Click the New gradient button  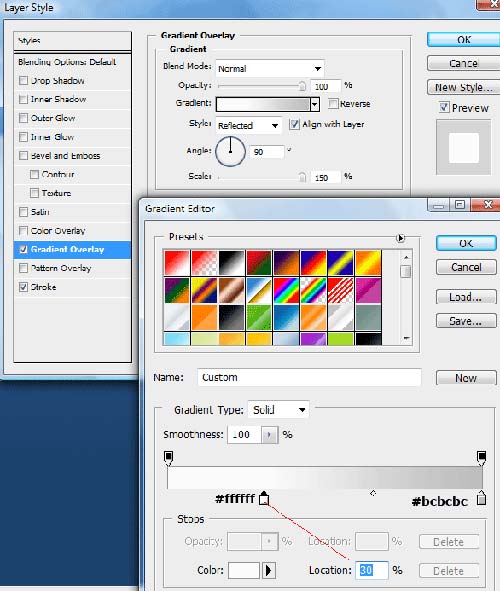pos(466,378)
